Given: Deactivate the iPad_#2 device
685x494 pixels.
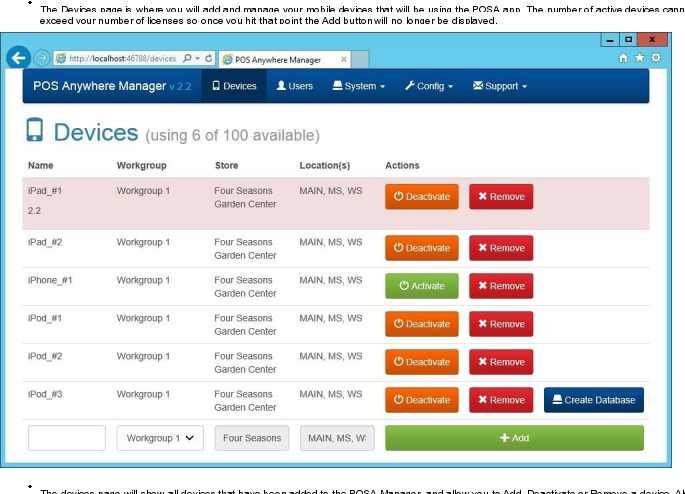Looking at the screenshot, I should tap(422, 248).
